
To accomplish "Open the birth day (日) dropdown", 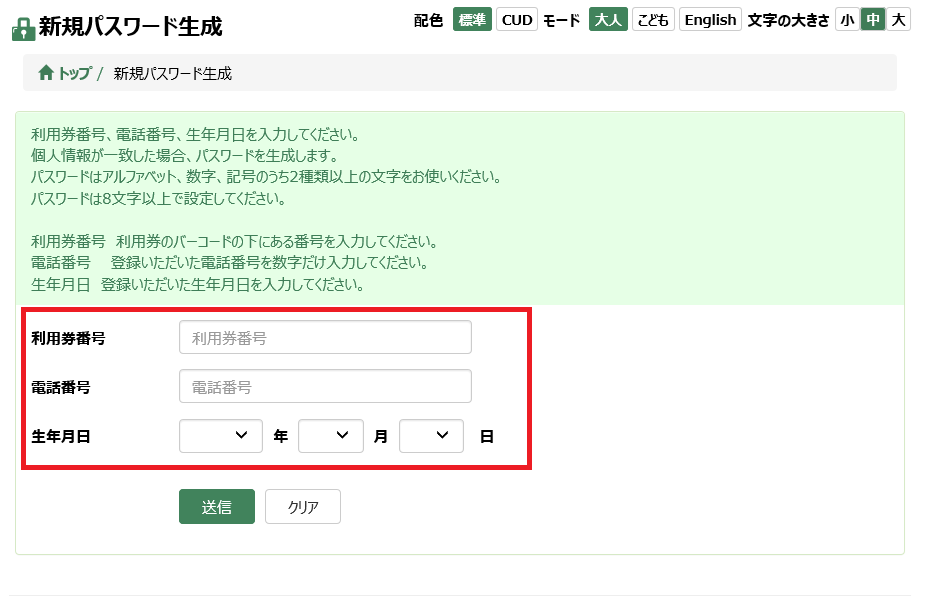I will (x=431, y=436).
